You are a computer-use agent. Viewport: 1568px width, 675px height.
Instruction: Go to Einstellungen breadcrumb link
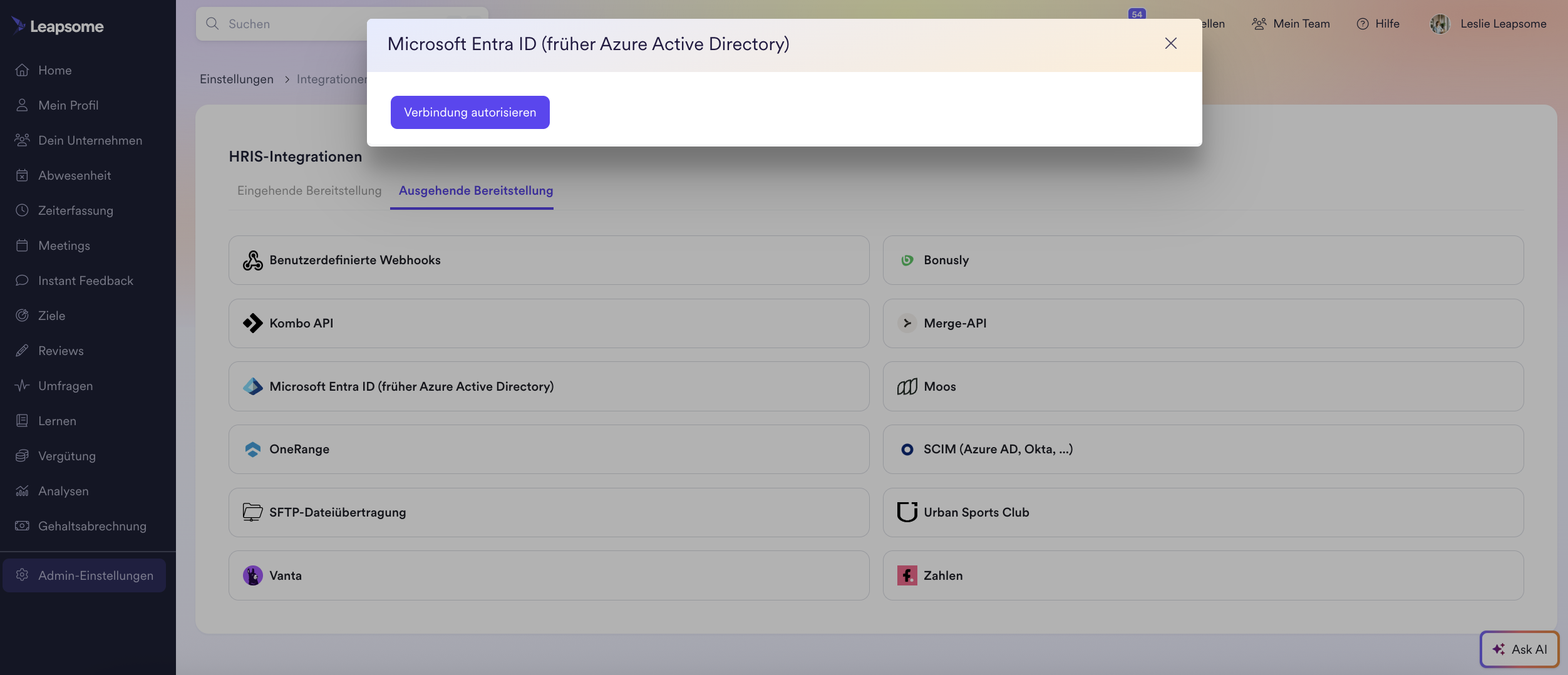237,79
